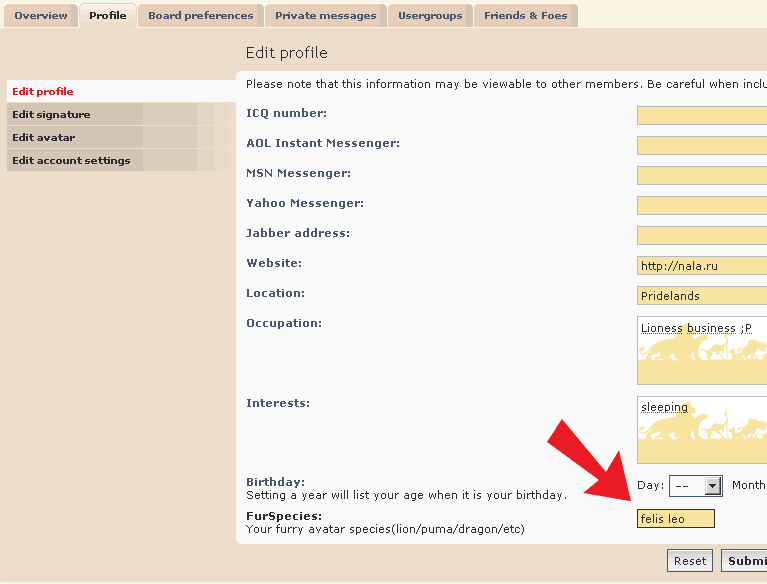767x584 pixels.
Task: Click the FurSpecies field with felis leo
Action: click(x=676, y=519)
